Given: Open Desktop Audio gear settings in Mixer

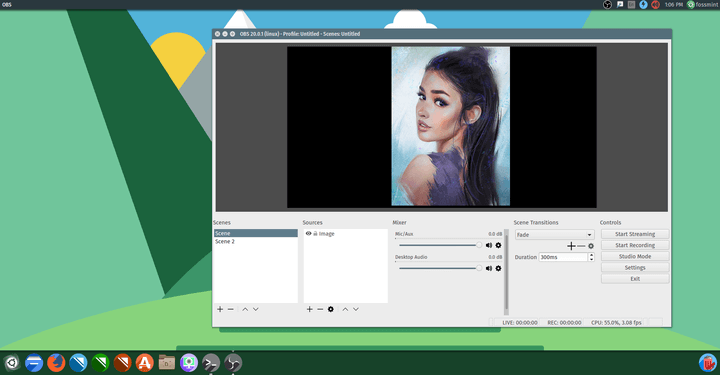Looking at the screenshot, I should tap(498, 269).
